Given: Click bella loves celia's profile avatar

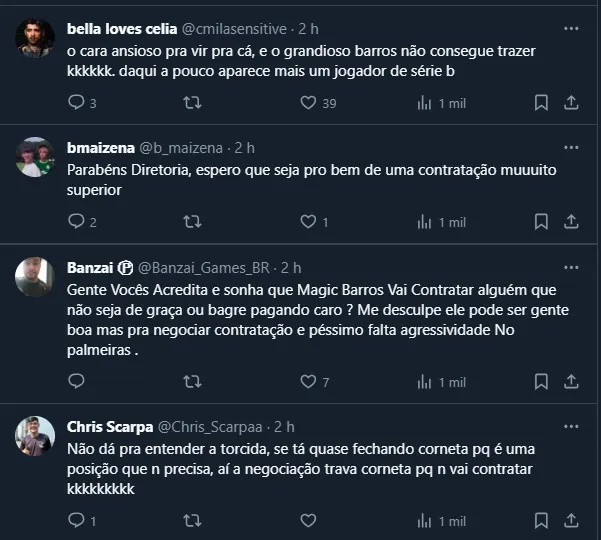Looking at the screenshot, I should [x=35, y=40].
